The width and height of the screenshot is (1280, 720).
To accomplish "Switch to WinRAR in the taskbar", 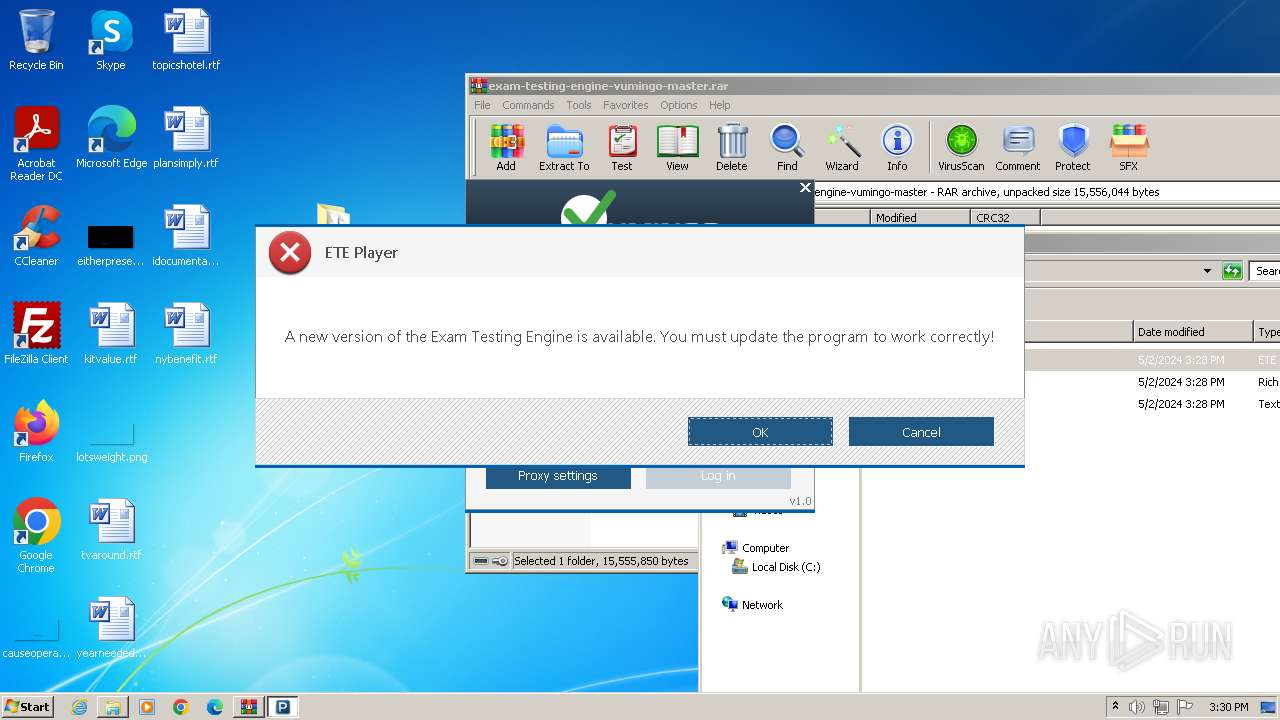I will tap(249, 707).
